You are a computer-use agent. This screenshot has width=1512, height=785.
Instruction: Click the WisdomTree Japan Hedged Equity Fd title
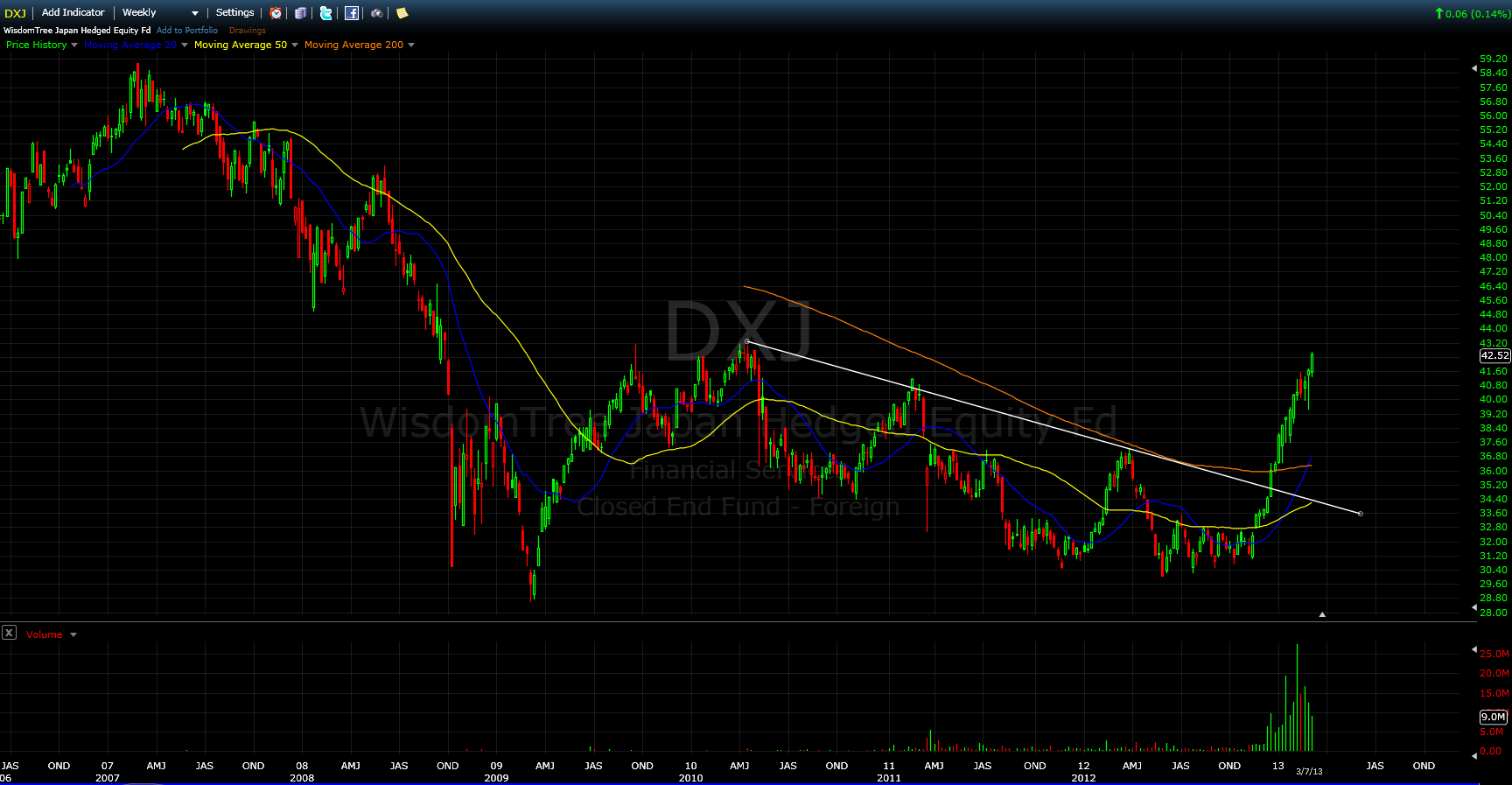(77, 30)
